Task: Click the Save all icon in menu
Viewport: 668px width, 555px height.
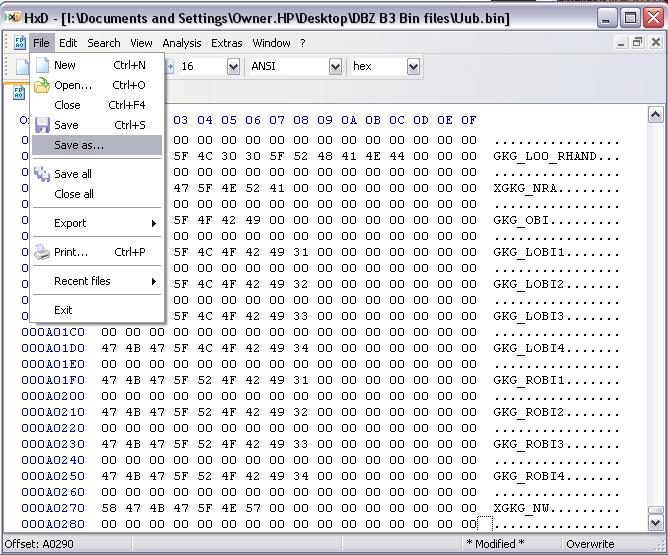Action: click(42, 174)
